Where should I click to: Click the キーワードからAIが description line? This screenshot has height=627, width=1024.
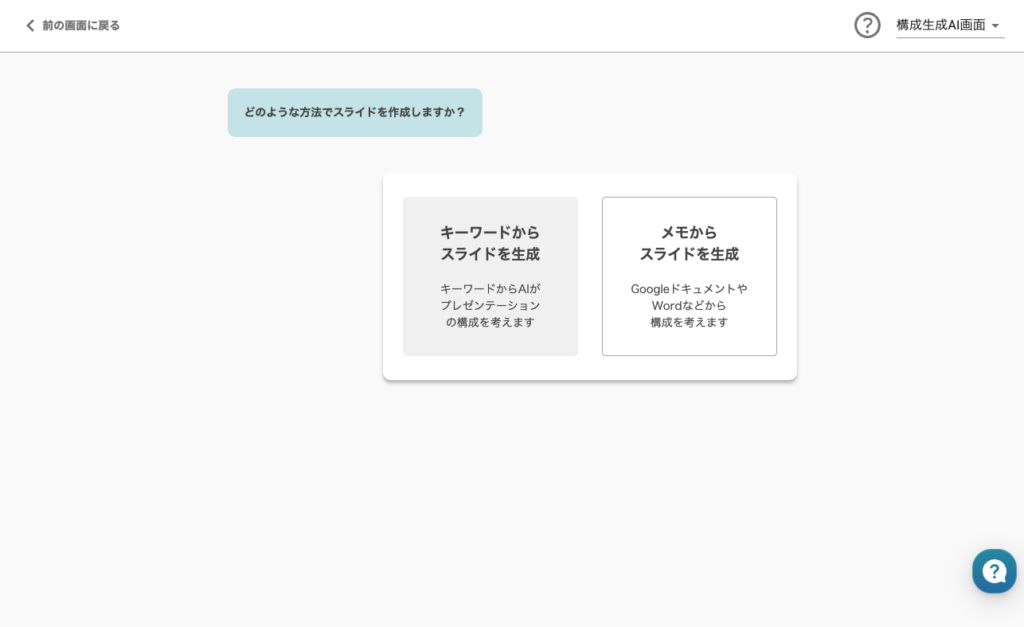pyautogui.click(x=490, y=288)
